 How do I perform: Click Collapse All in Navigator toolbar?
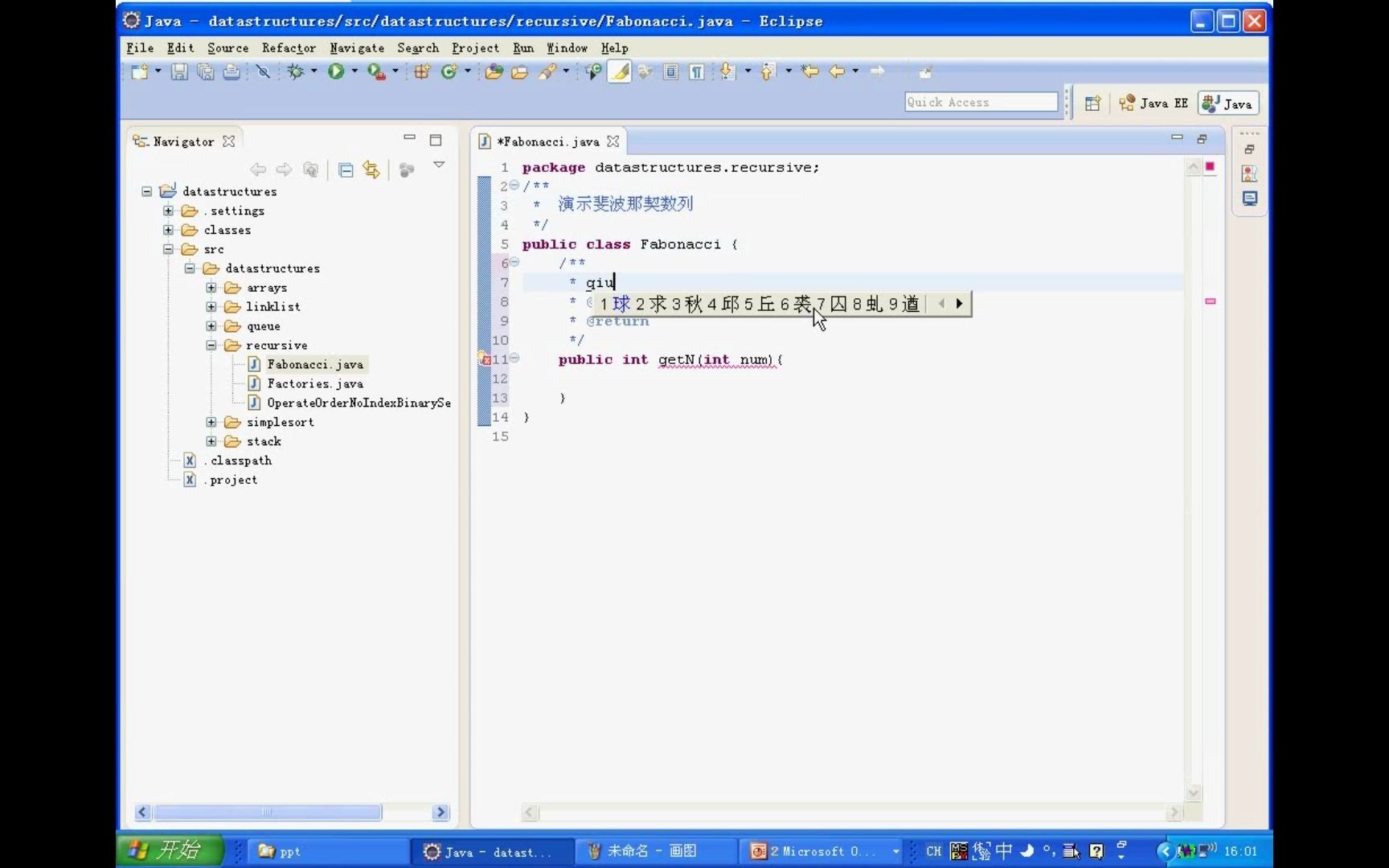click(x=346, y=170)
